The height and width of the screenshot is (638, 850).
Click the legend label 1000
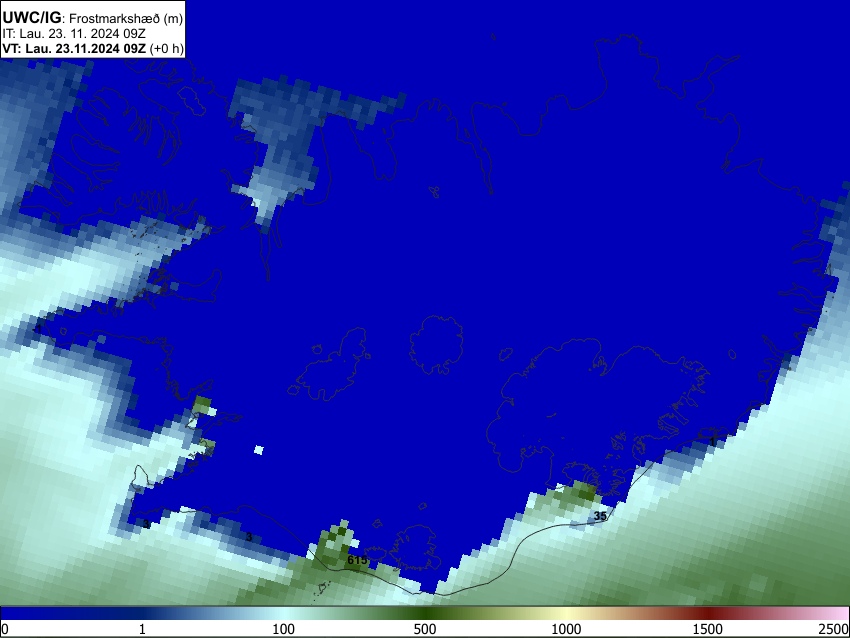[x=566, y=629]
